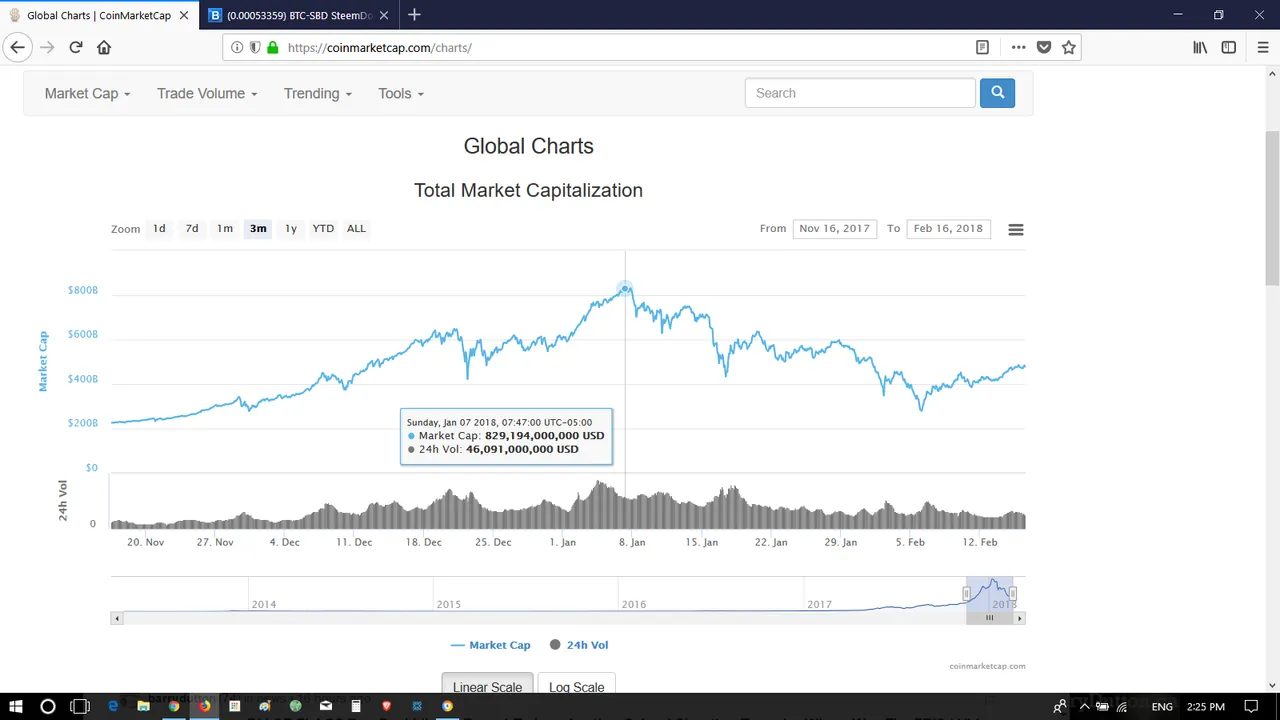Close the Global Charts CoinMarketCap tab

(183, 15)
